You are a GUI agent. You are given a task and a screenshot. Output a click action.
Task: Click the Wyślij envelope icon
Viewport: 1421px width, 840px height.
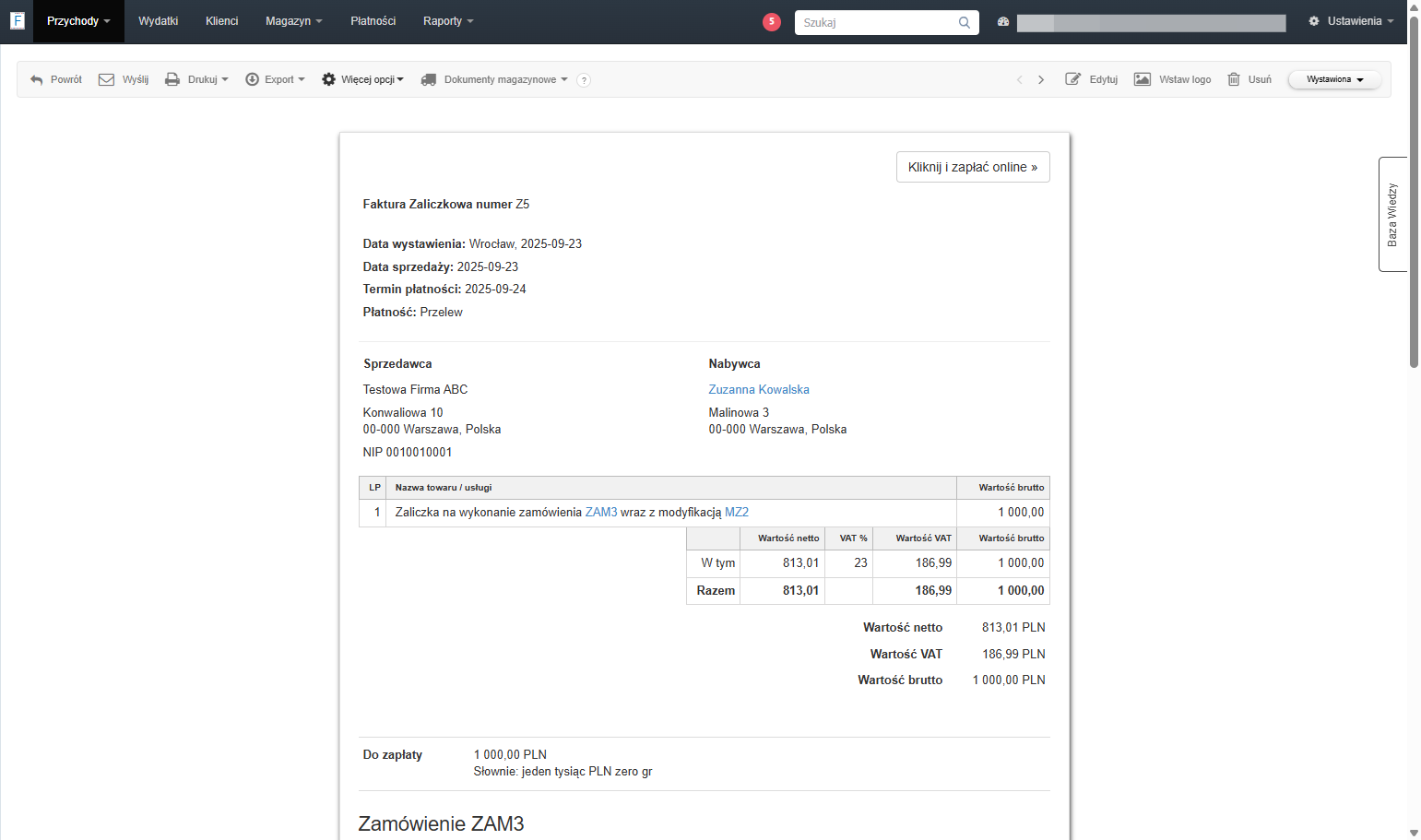click(106, 79)
